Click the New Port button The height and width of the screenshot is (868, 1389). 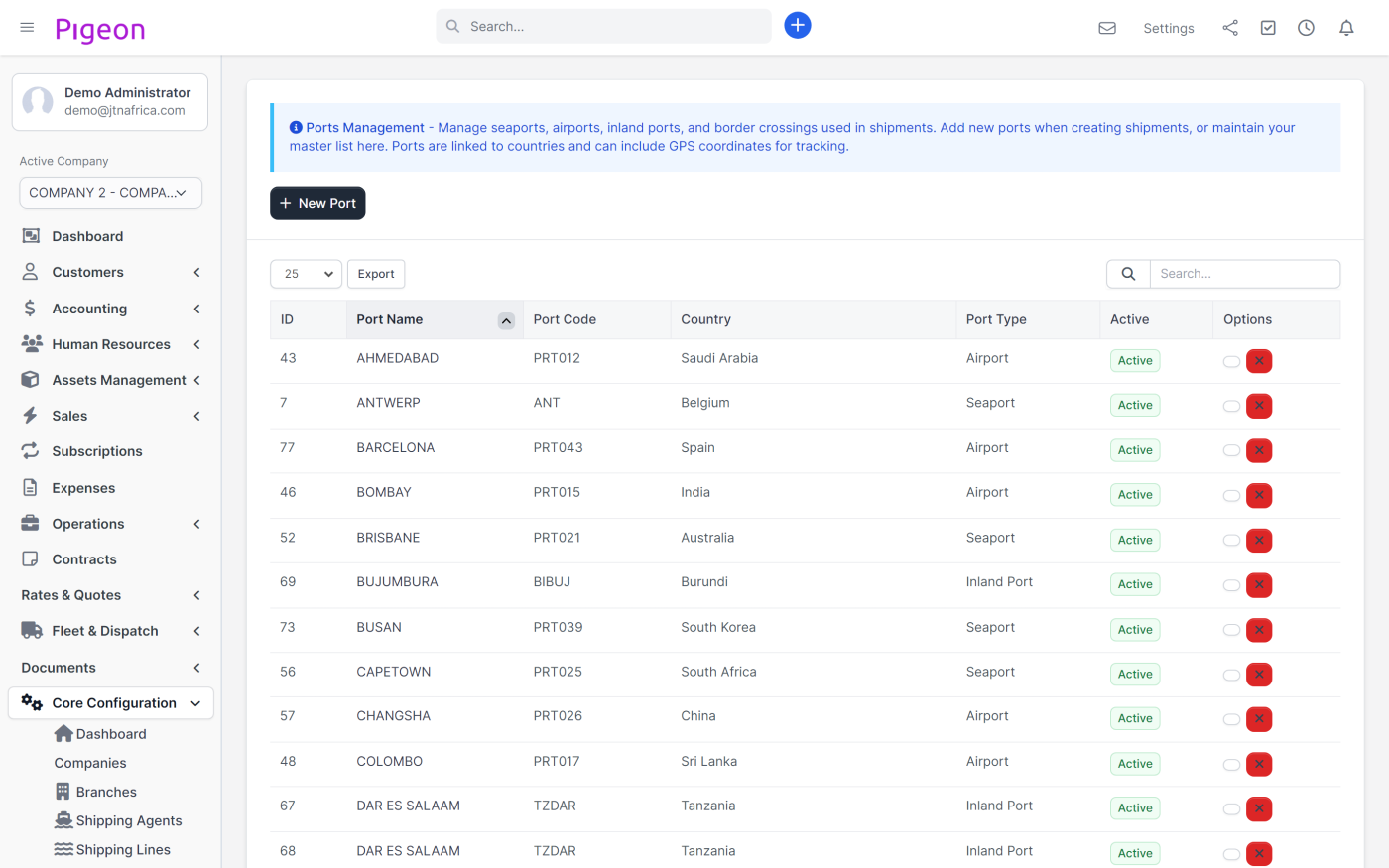[317, 203]
